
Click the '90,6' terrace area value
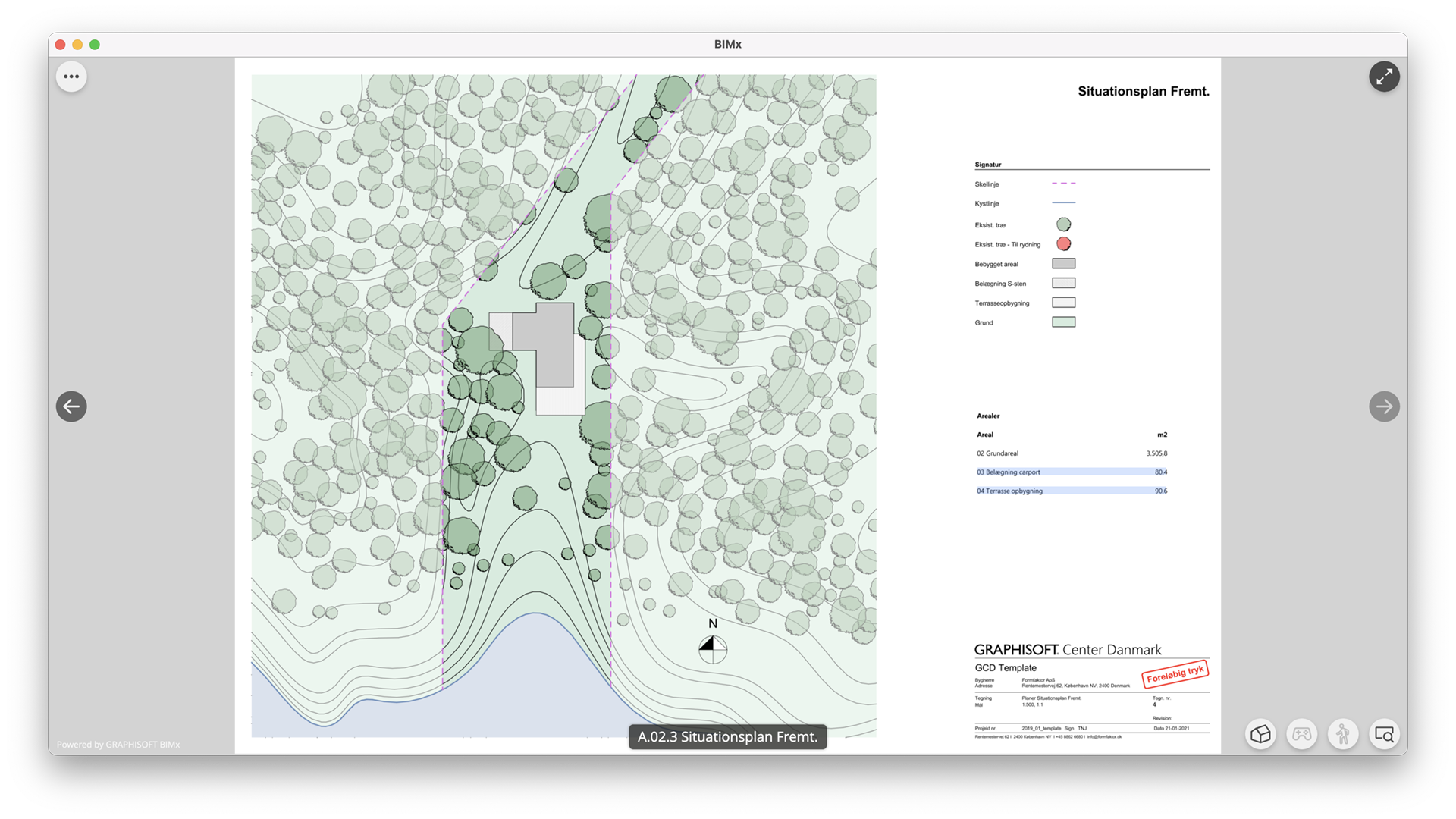coord(1161,491)
